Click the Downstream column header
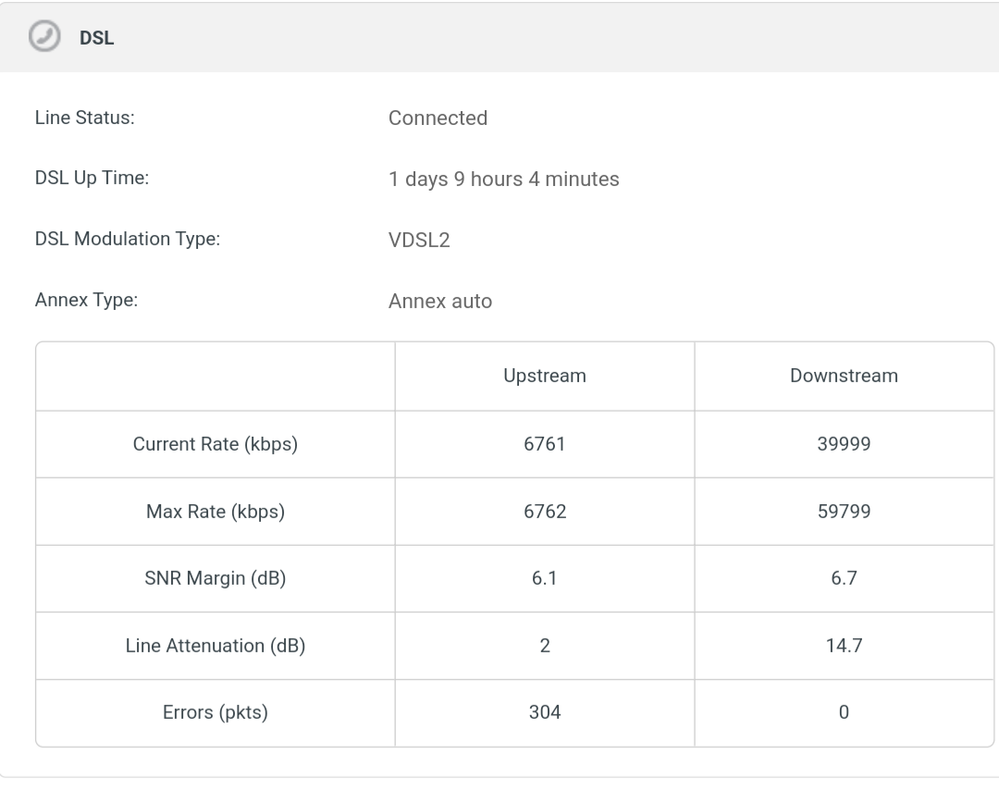This screenshot has height=793, width=999. pos(844,376)
